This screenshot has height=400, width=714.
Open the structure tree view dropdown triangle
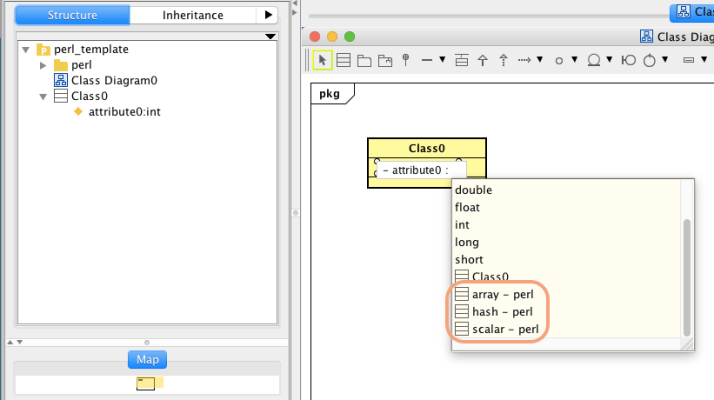tap(270, 36)
